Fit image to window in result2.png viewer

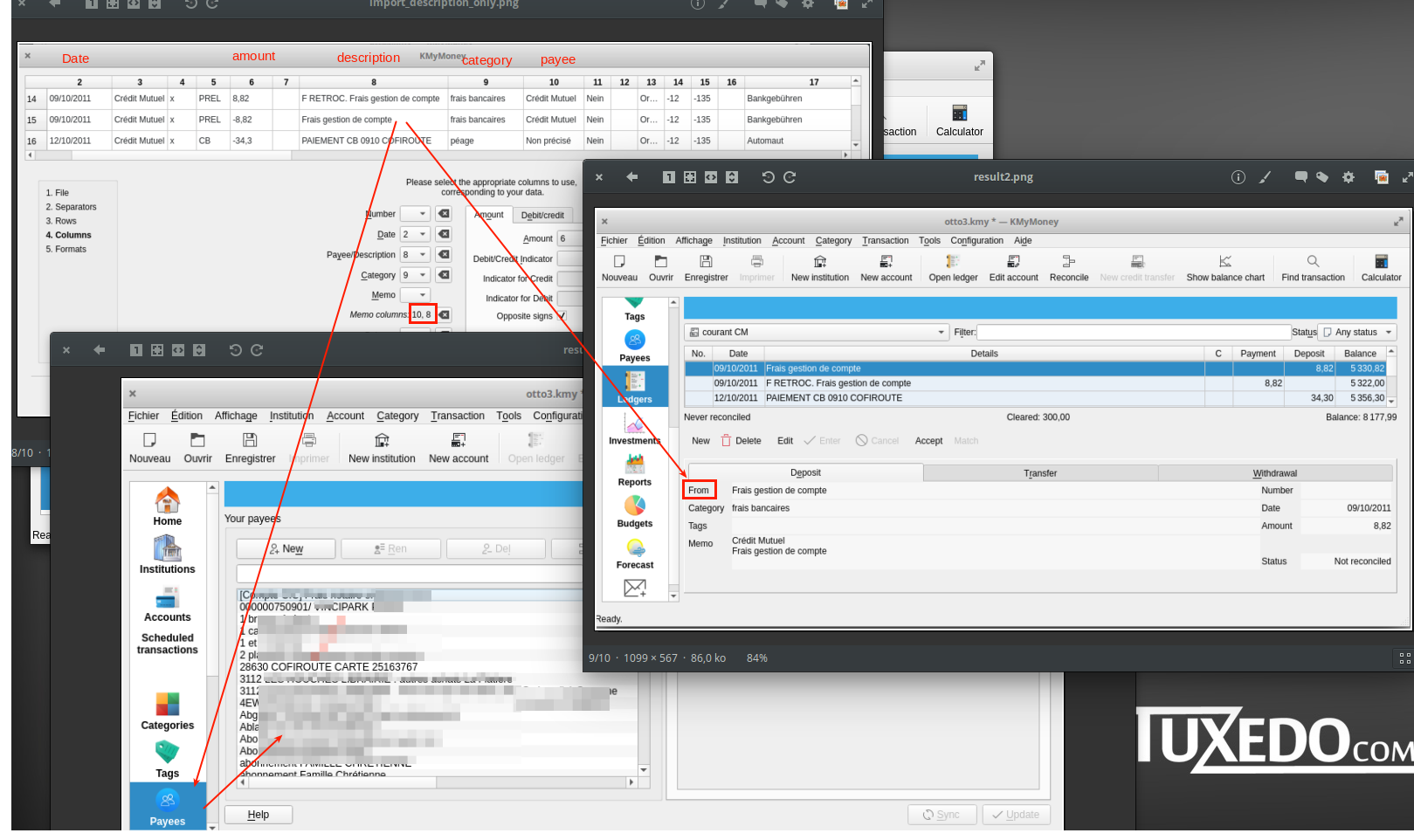tap(690, 177)
